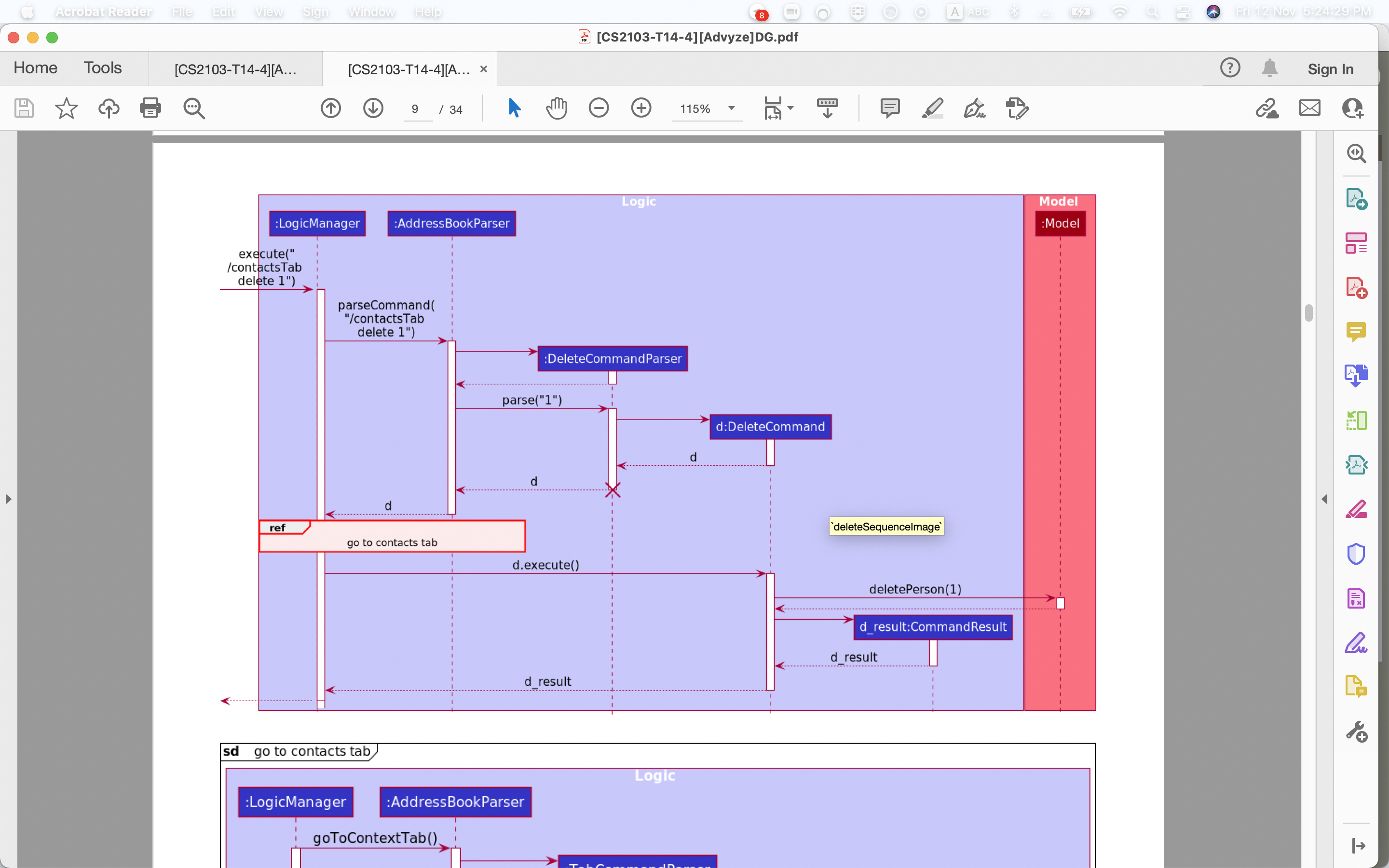Expand the right sidebar with the bottom arrow
1389x868 pixels.
[x=1358, y=845]
